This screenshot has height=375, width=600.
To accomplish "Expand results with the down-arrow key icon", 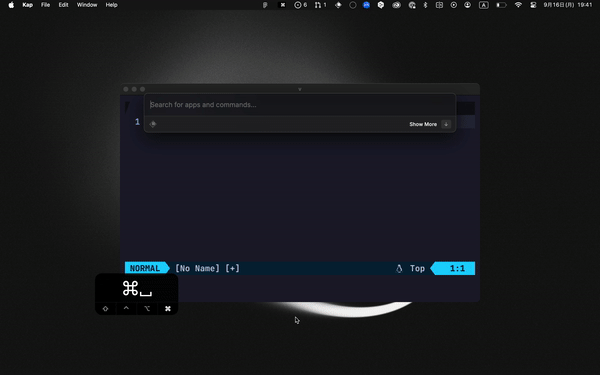I will (x=446, y=124).
